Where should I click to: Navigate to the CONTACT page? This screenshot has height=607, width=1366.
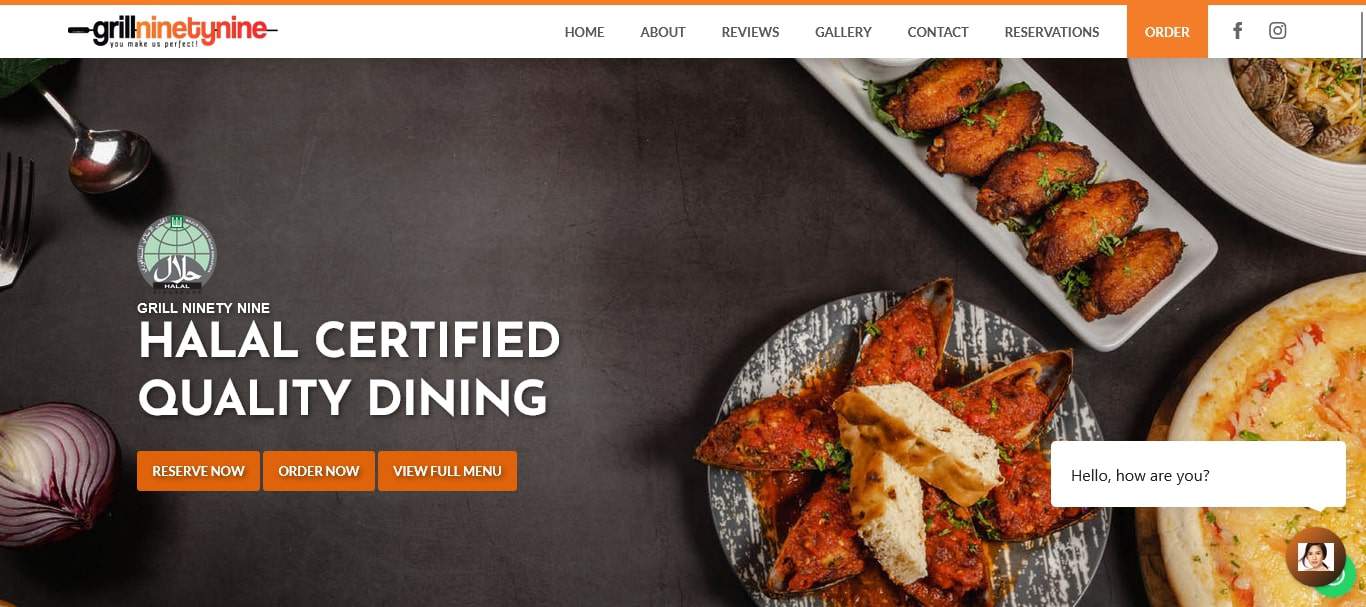point(938,32)
